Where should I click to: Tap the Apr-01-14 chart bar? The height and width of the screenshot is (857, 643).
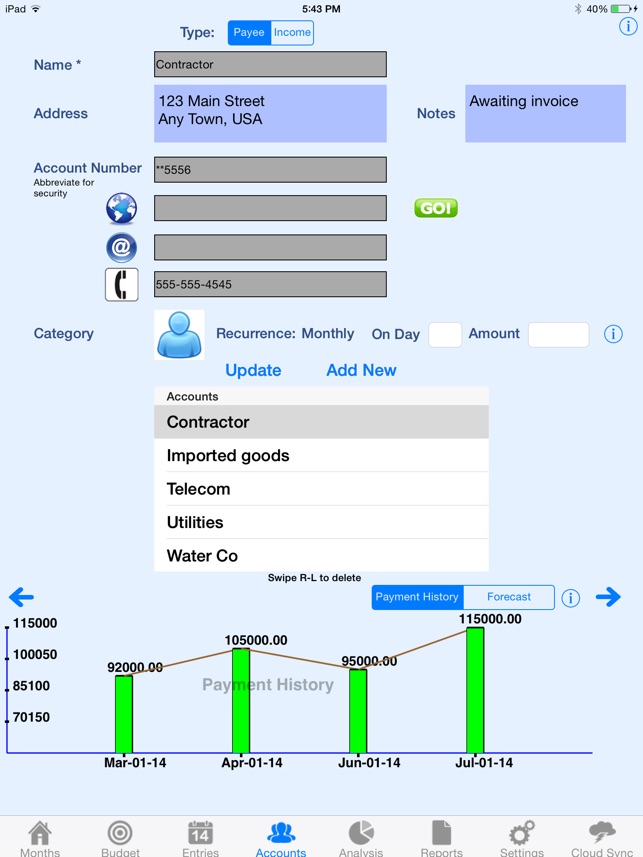point(241,700)
